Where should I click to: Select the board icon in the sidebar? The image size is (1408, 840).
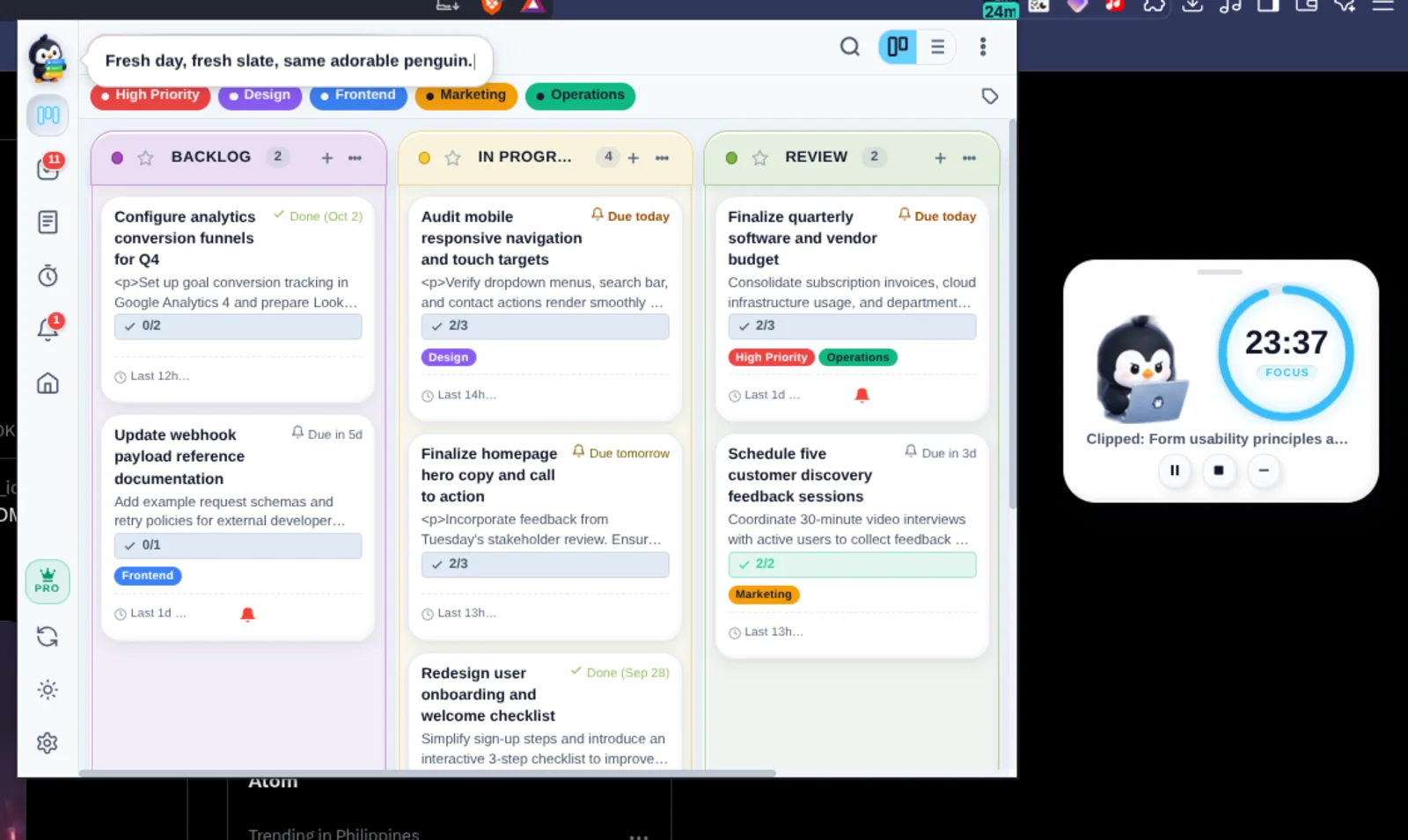(x=48, y=115)
